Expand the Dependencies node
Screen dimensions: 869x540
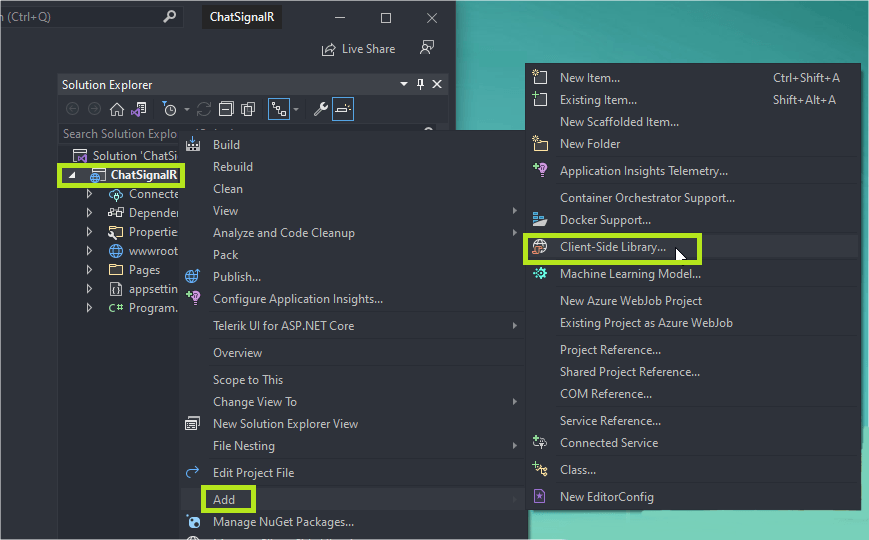click(x=89, y=213)
